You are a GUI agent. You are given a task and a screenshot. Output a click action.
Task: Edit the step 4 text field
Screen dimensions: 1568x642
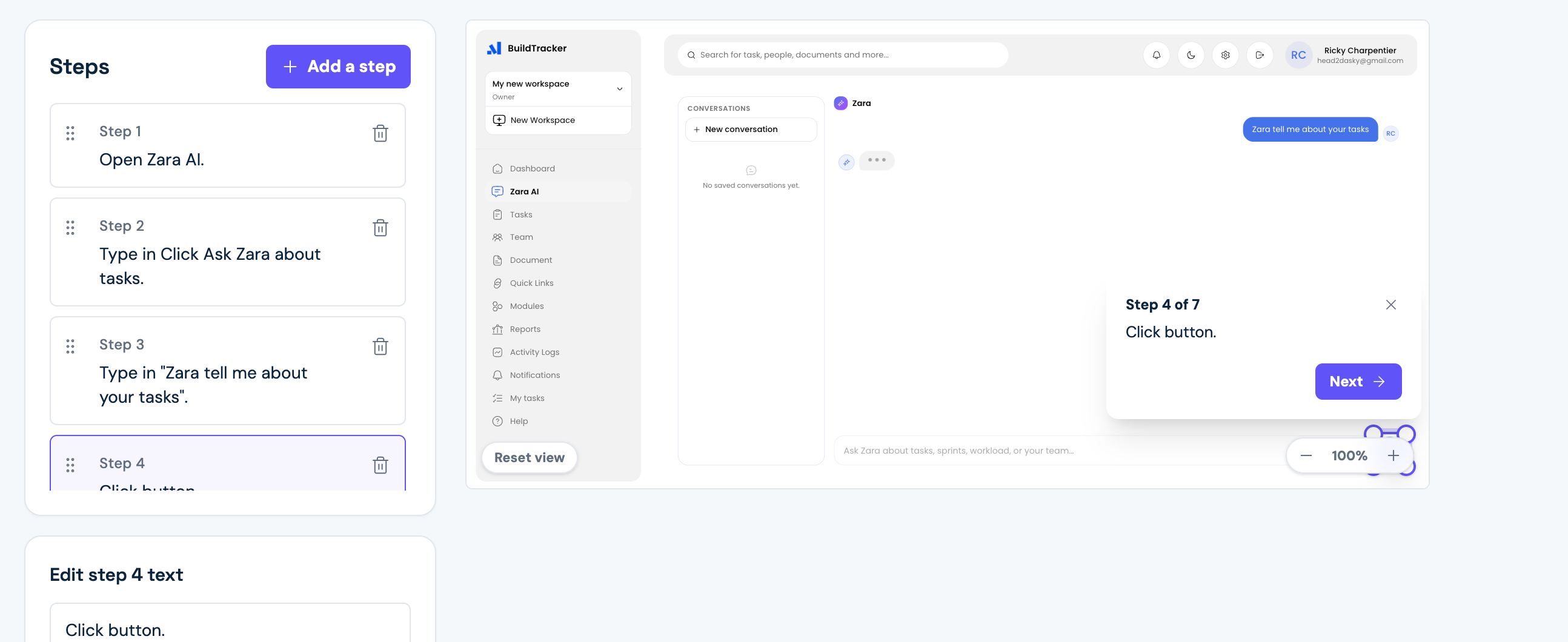(230, 623)
